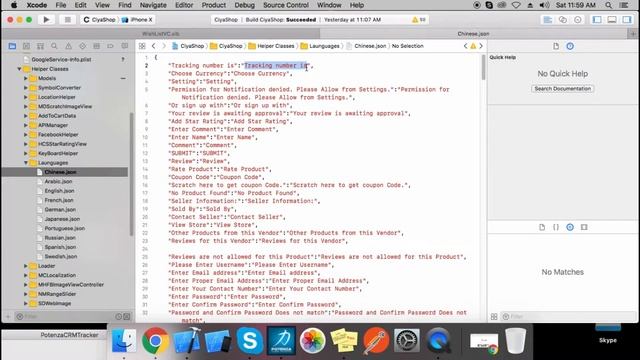Open System Preferences from the Dock
Screen dimensions: 640x360
coord(407,340)
